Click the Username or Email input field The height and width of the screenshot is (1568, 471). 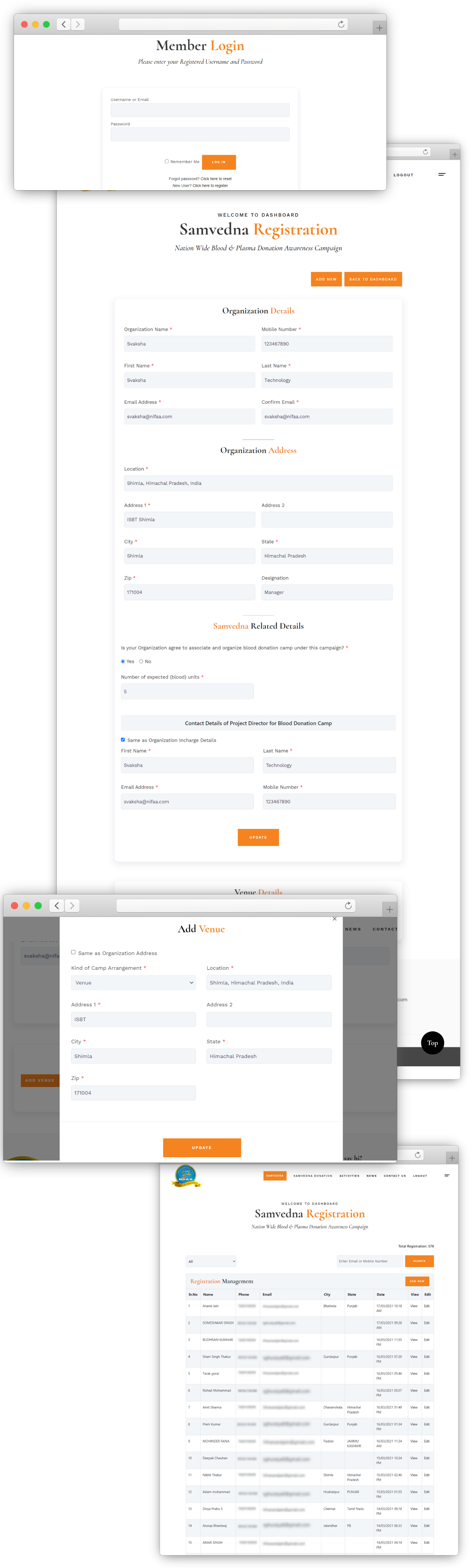200,110
